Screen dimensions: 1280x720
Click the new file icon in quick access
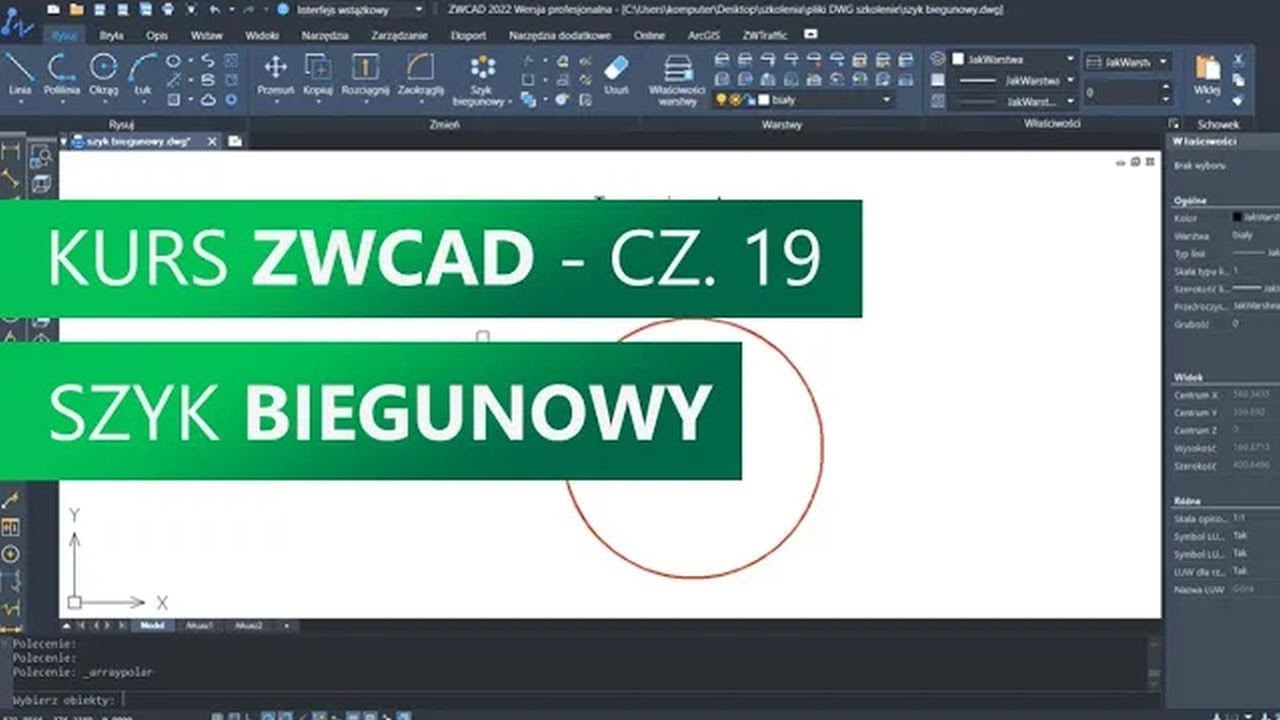click(56, 9)
